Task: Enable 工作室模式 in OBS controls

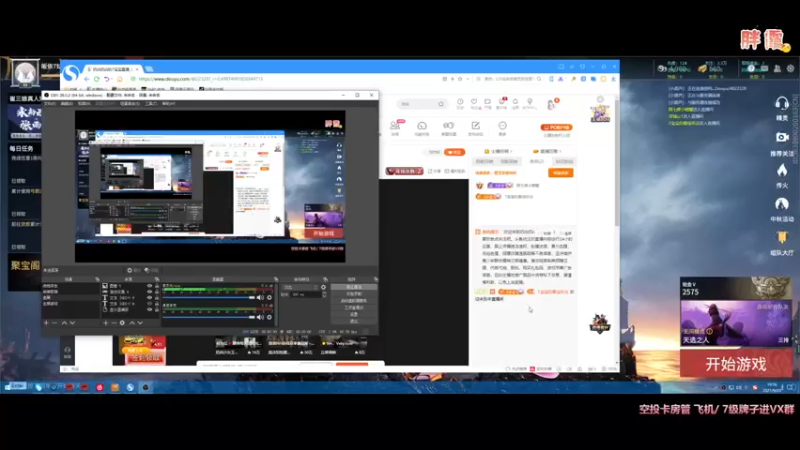Action: (354, 308)
